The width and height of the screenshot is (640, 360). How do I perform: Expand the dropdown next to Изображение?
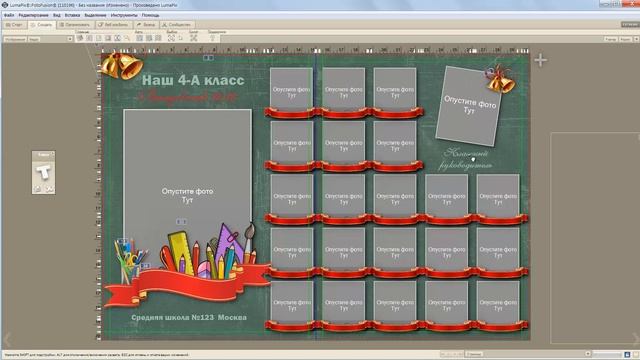pyautogui.click(x=70, y=39)
